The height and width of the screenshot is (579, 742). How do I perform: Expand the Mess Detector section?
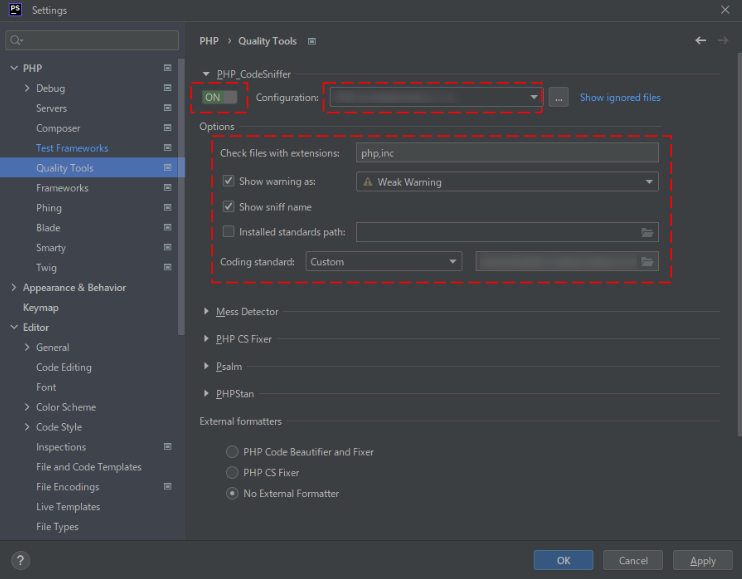tap(206, 311)
